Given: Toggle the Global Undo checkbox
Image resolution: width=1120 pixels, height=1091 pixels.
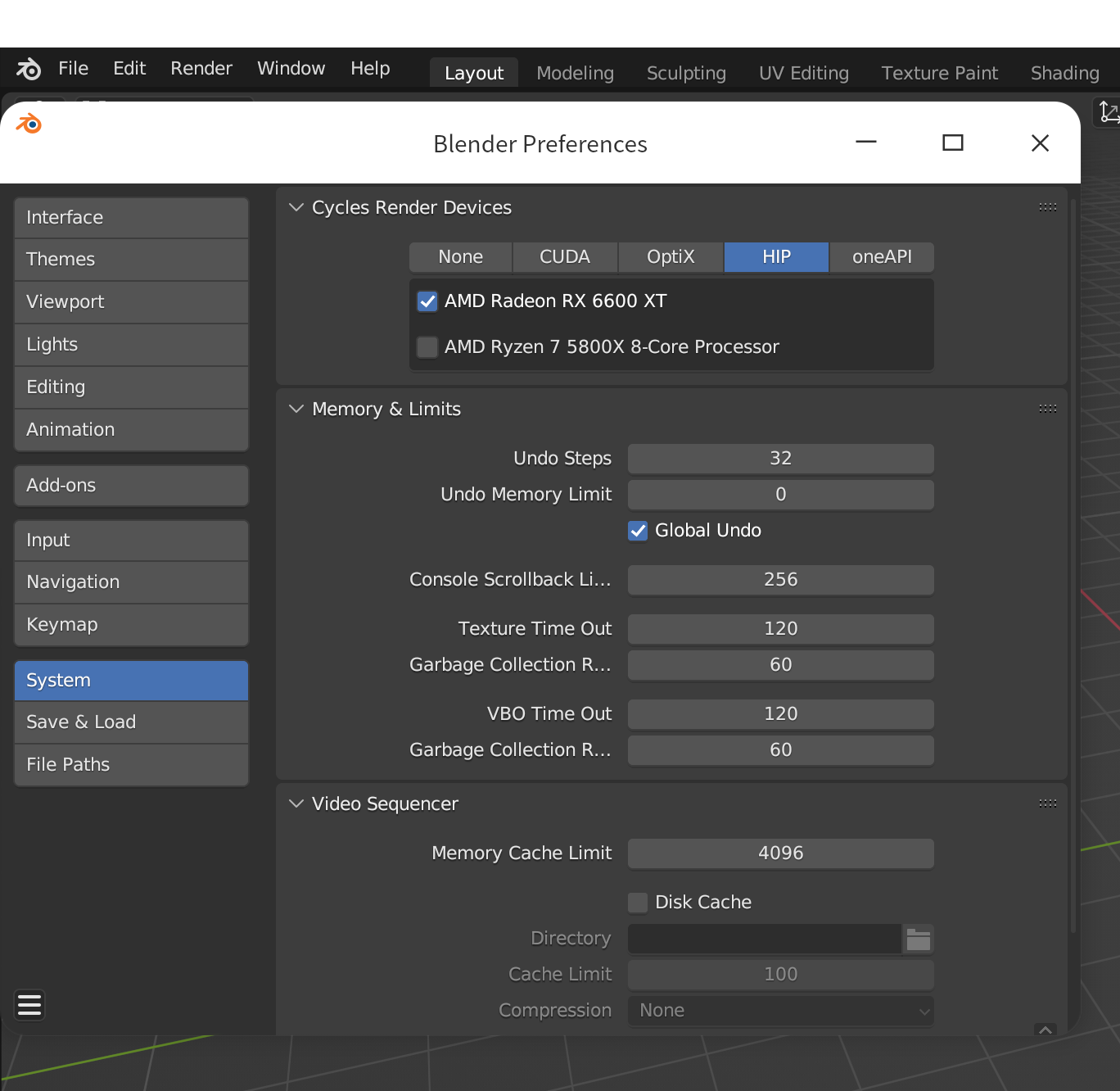Looking at the screenshot, I should click(x=638, y=531).
